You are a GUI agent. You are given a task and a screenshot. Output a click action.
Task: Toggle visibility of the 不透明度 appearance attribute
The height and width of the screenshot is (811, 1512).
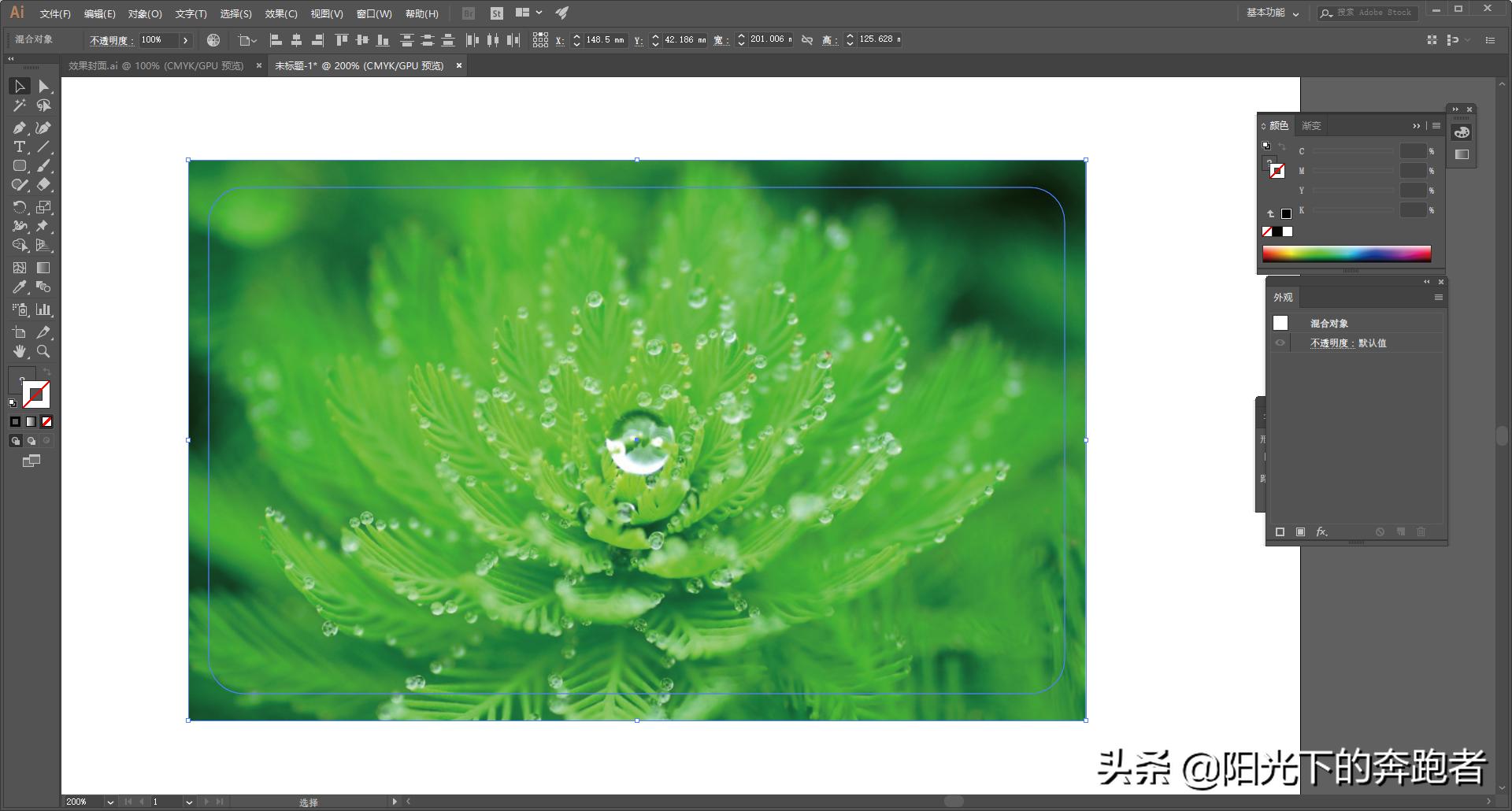pyautogui.click(x=1280, y=343)
